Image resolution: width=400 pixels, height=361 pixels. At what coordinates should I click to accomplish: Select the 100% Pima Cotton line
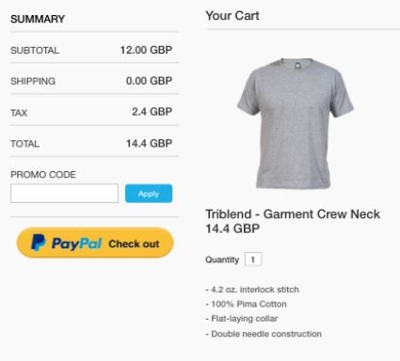pos(246,304)
